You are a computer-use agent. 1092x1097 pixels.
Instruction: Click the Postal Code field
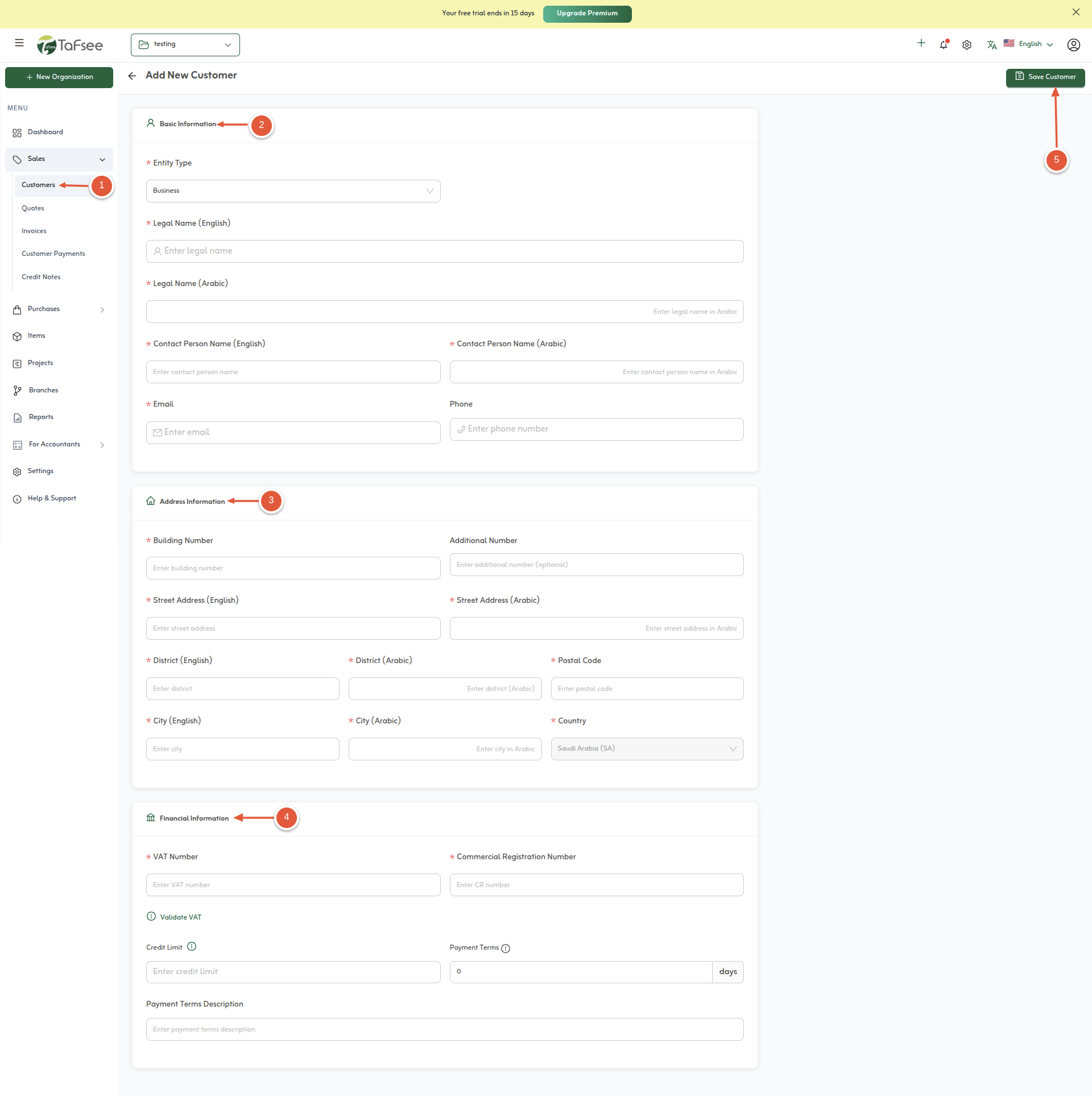(647, 689)
